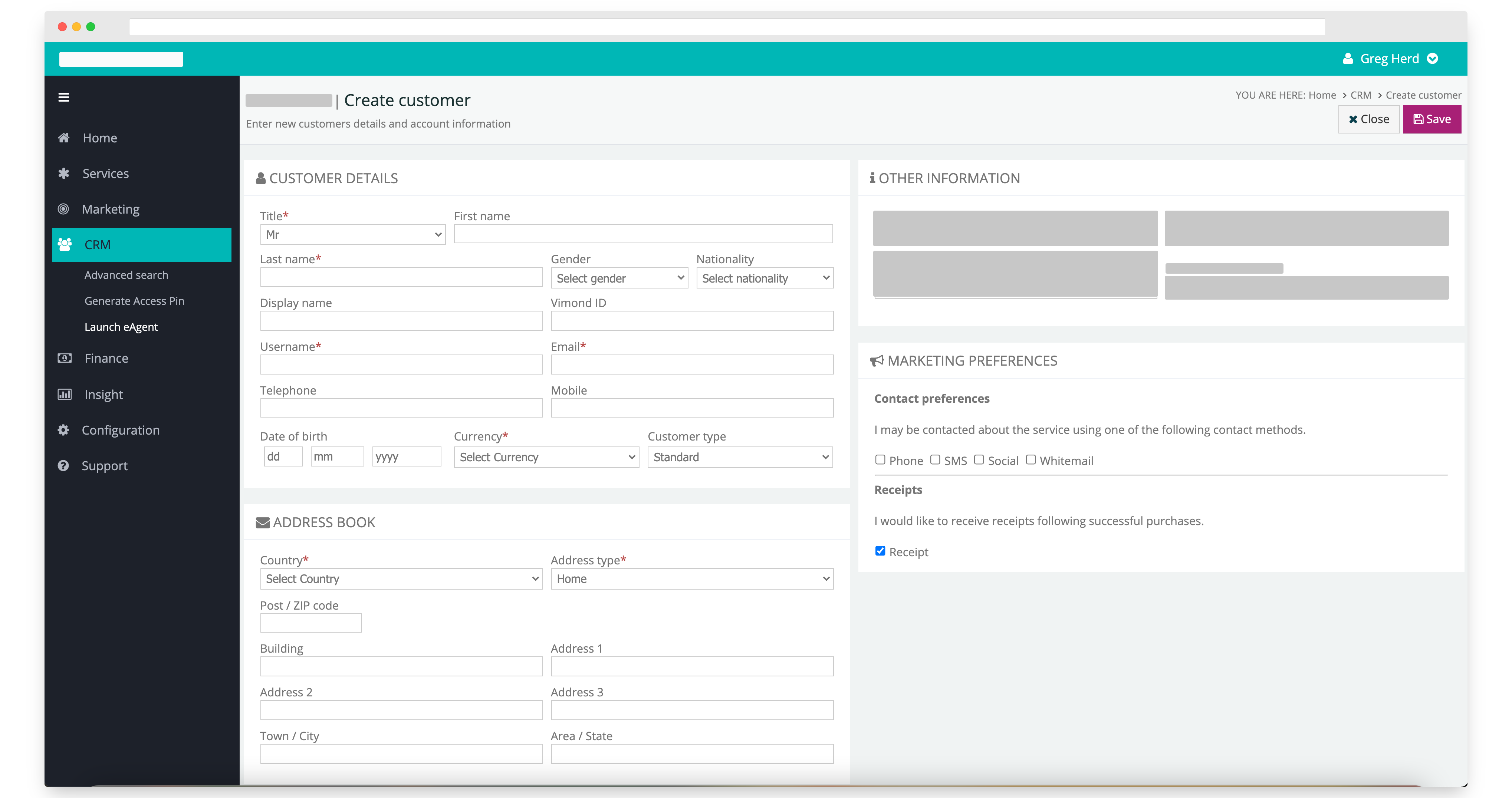Follow the CRM breadcrumb link
Image resolution: width=1512 pixels, height=798 pixels.
coord(1361,95)
